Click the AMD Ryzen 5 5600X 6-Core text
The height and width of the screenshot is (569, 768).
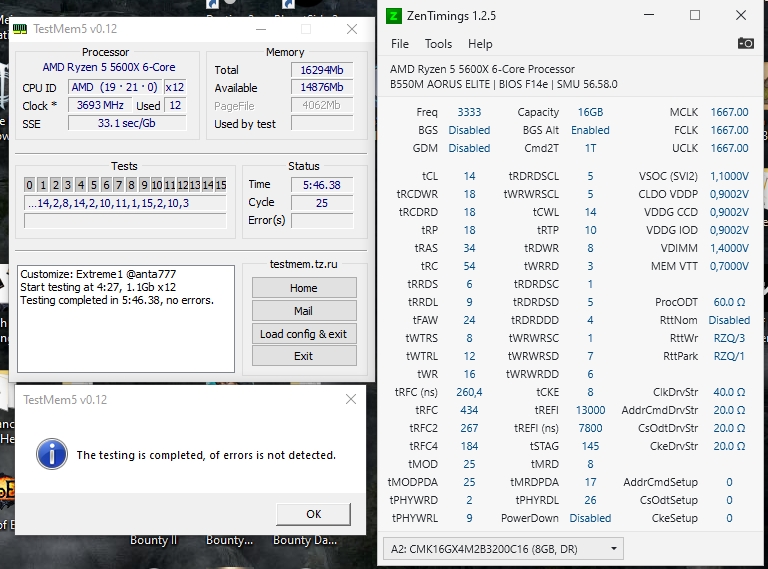pyautogui.click(x=109, y=67)
